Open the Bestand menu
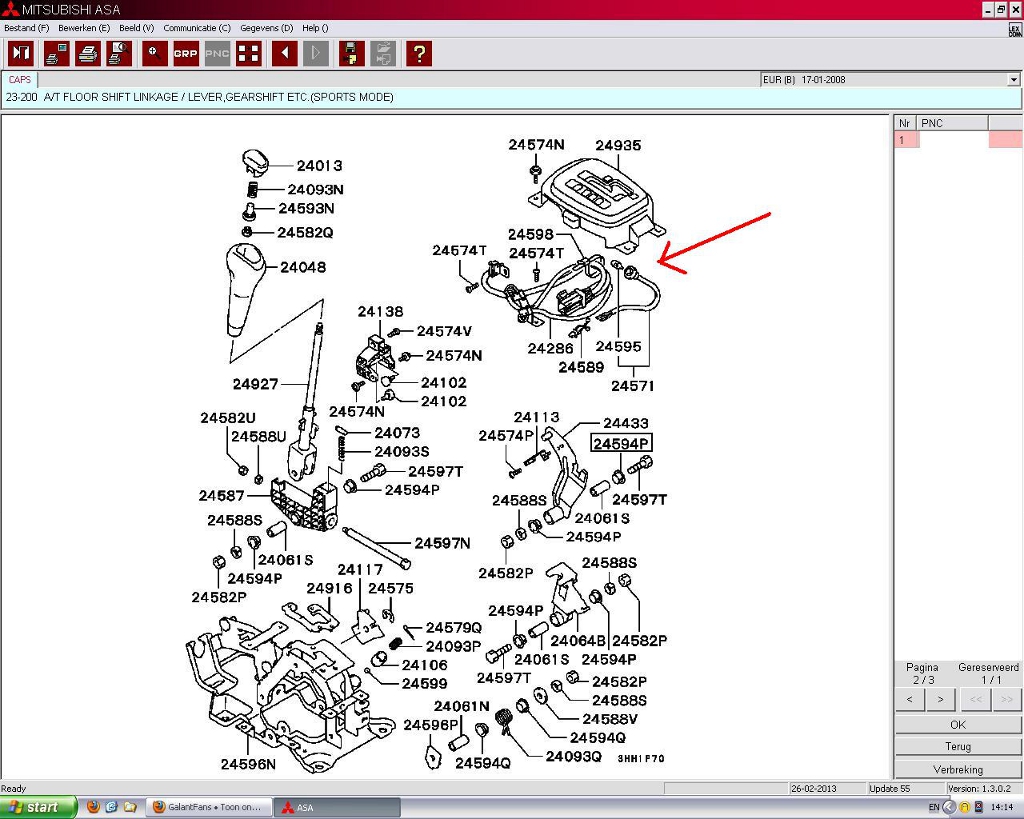The height and width of the screenshot is (819, 1024). tap(27, 28)
